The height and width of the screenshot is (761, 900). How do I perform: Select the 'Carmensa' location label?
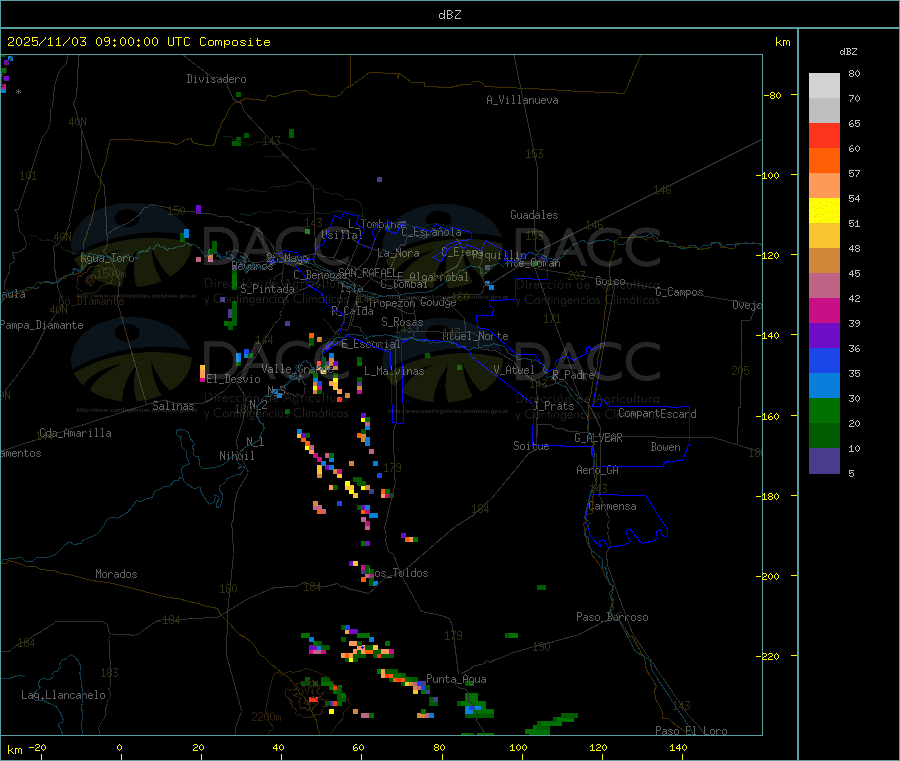pyautogui.click(x=612, y=506)
